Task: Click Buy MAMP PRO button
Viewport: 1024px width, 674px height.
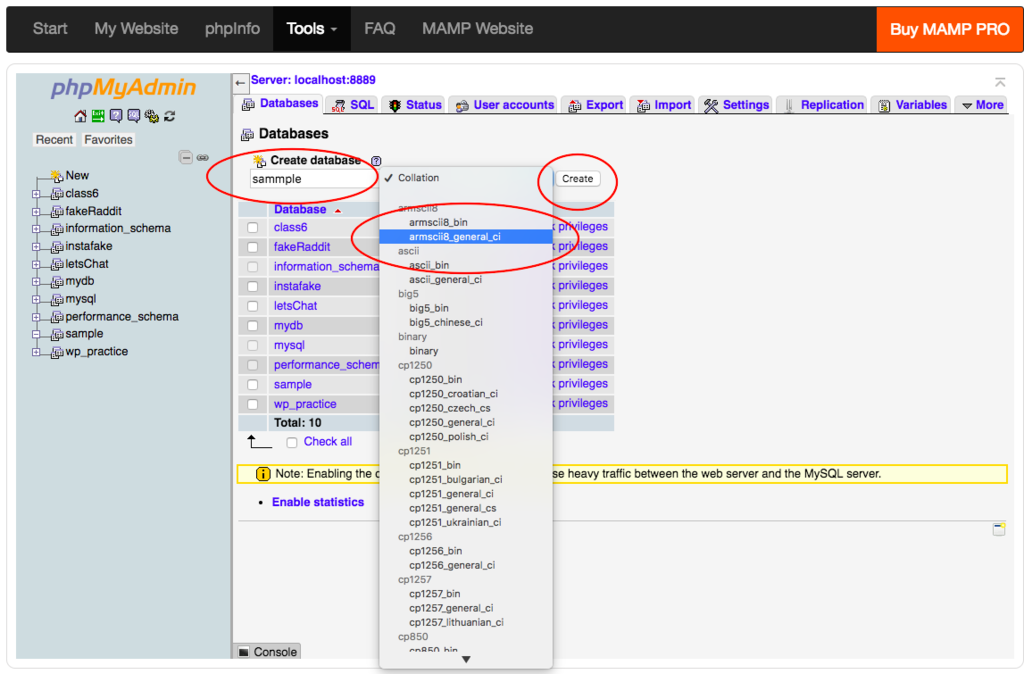Action: pos(950,29)
